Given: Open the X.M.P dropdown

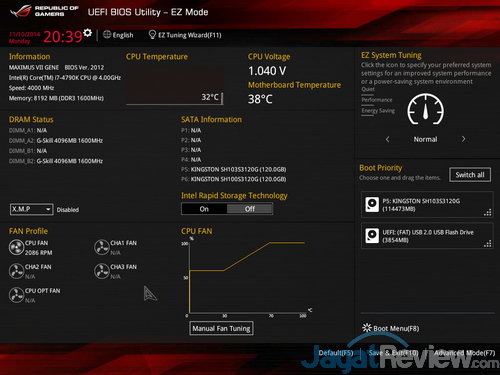Looking at the screenshot, I should [31, 209].
